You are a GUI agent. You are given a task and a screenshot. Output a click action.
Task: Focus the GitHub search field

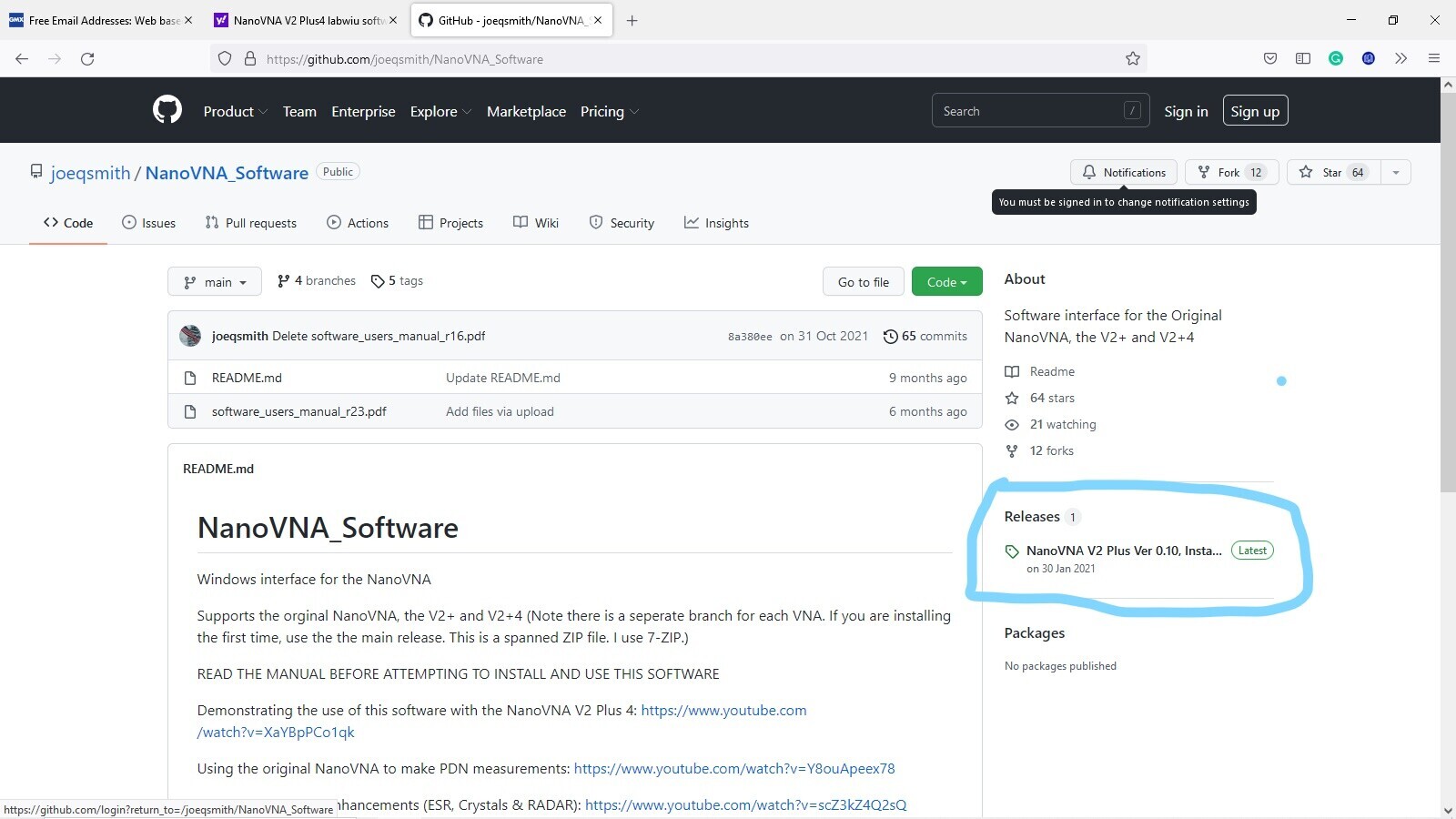1040,111
